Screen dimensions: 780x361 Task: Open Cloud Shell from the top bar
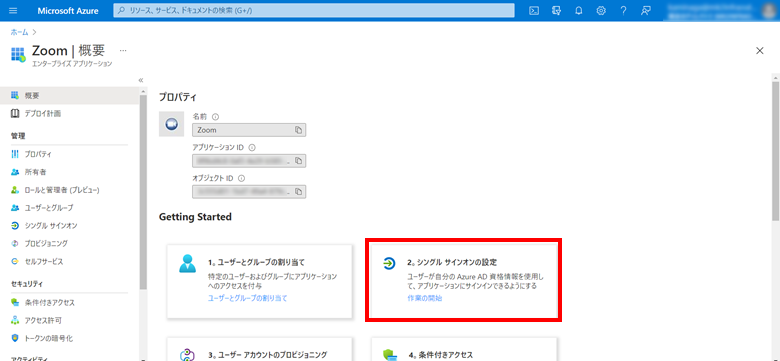534,10
